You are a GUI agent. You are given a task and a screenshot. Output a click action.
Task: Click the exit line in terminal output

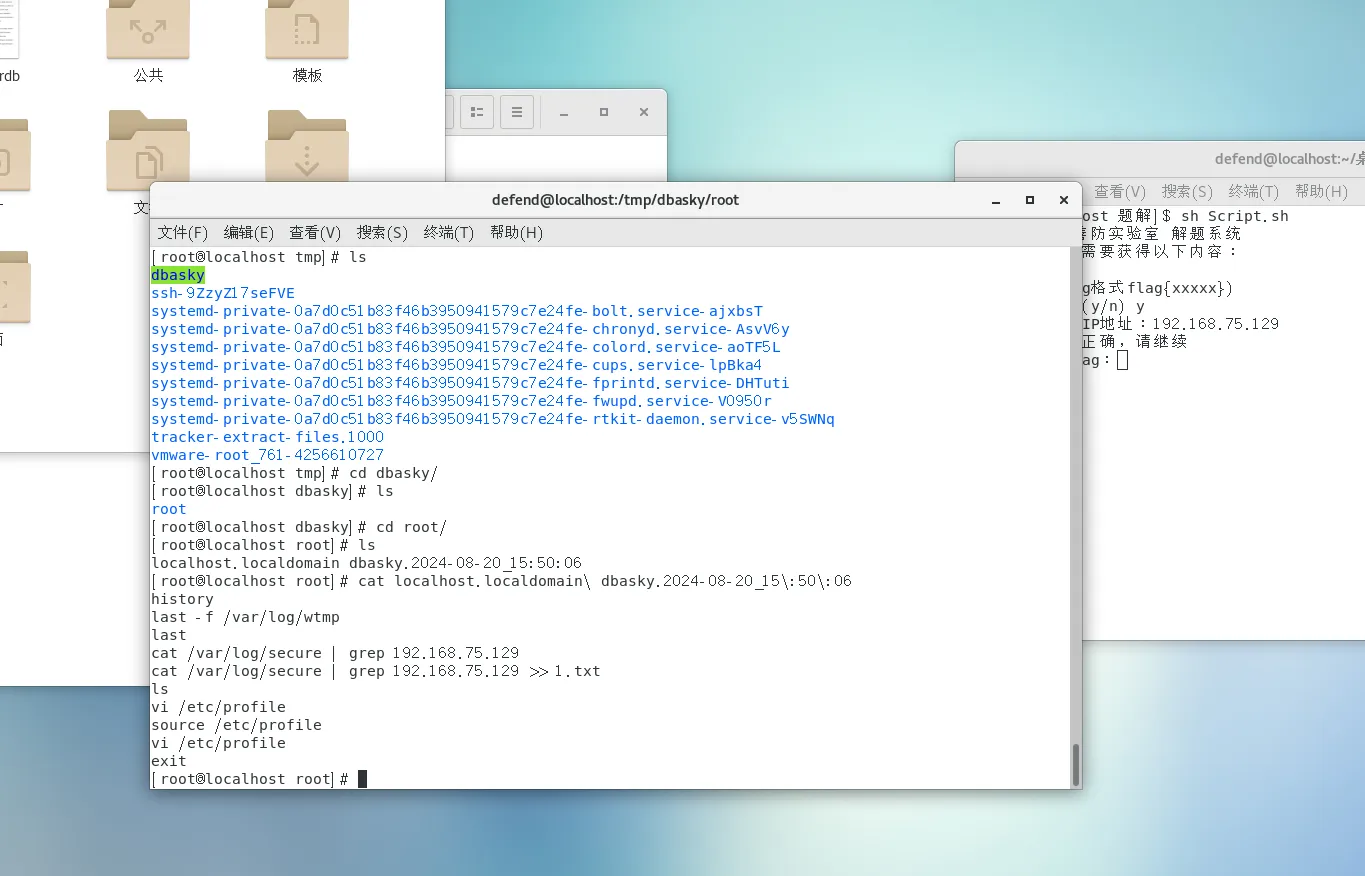(x=169, y=761)
